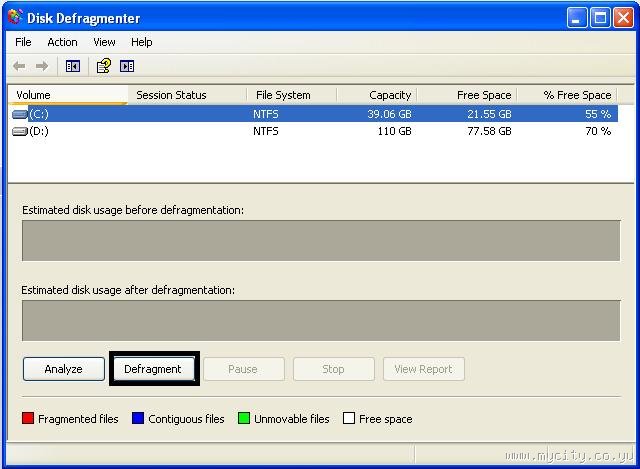Screen dimensions: 640x469
Task: Click the Unmovable files legend label
Action: (292, 419)
